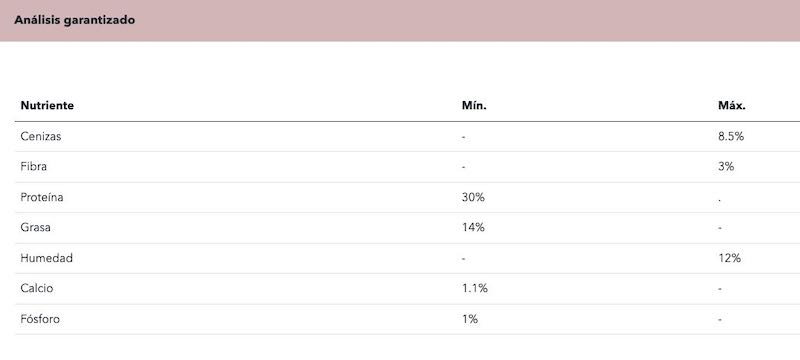Click the Análisis garantizado header
This screenshot has height=360, width=800.
(x=74, y=20)
